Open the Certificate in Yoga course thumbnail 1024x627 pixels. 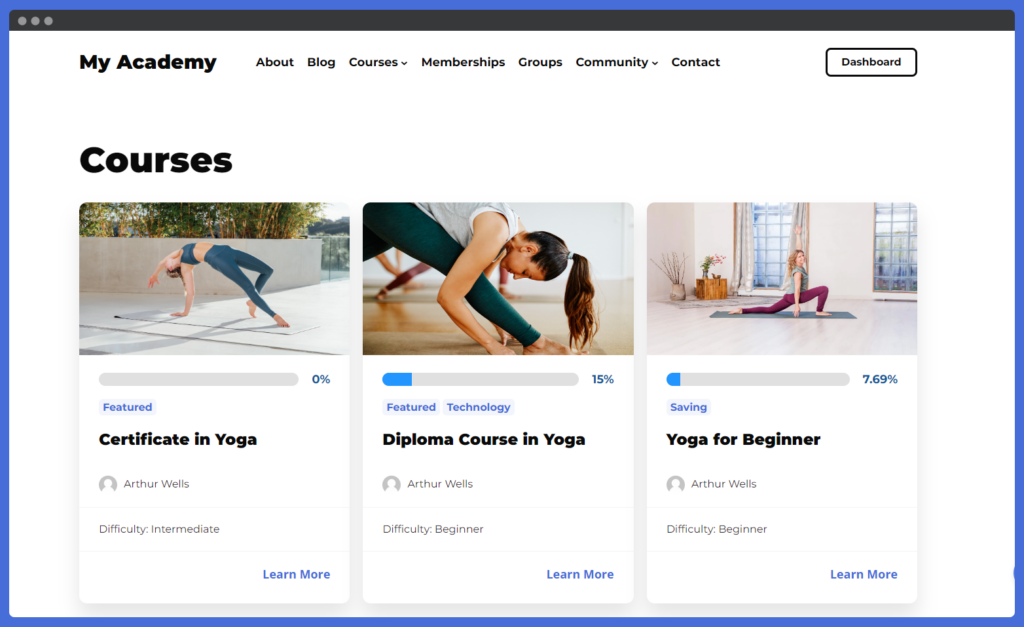point(214,279)
